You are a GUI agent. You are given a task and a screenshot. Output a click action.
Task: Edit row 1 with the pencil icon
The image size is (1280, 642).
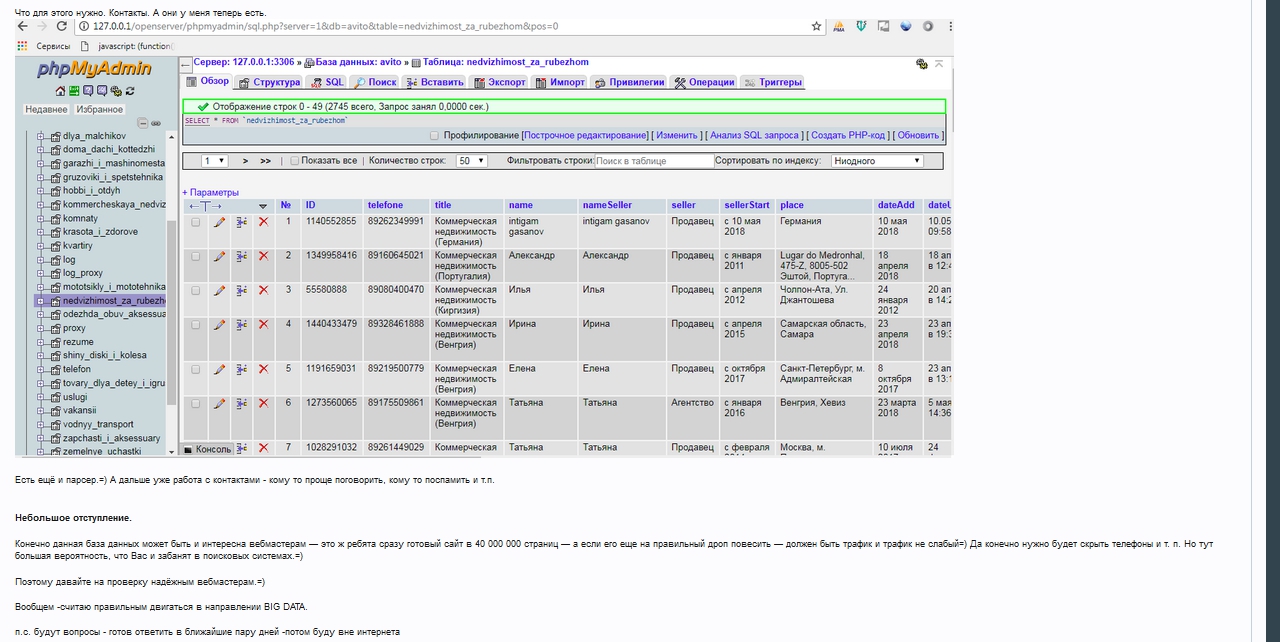point(219,222)
